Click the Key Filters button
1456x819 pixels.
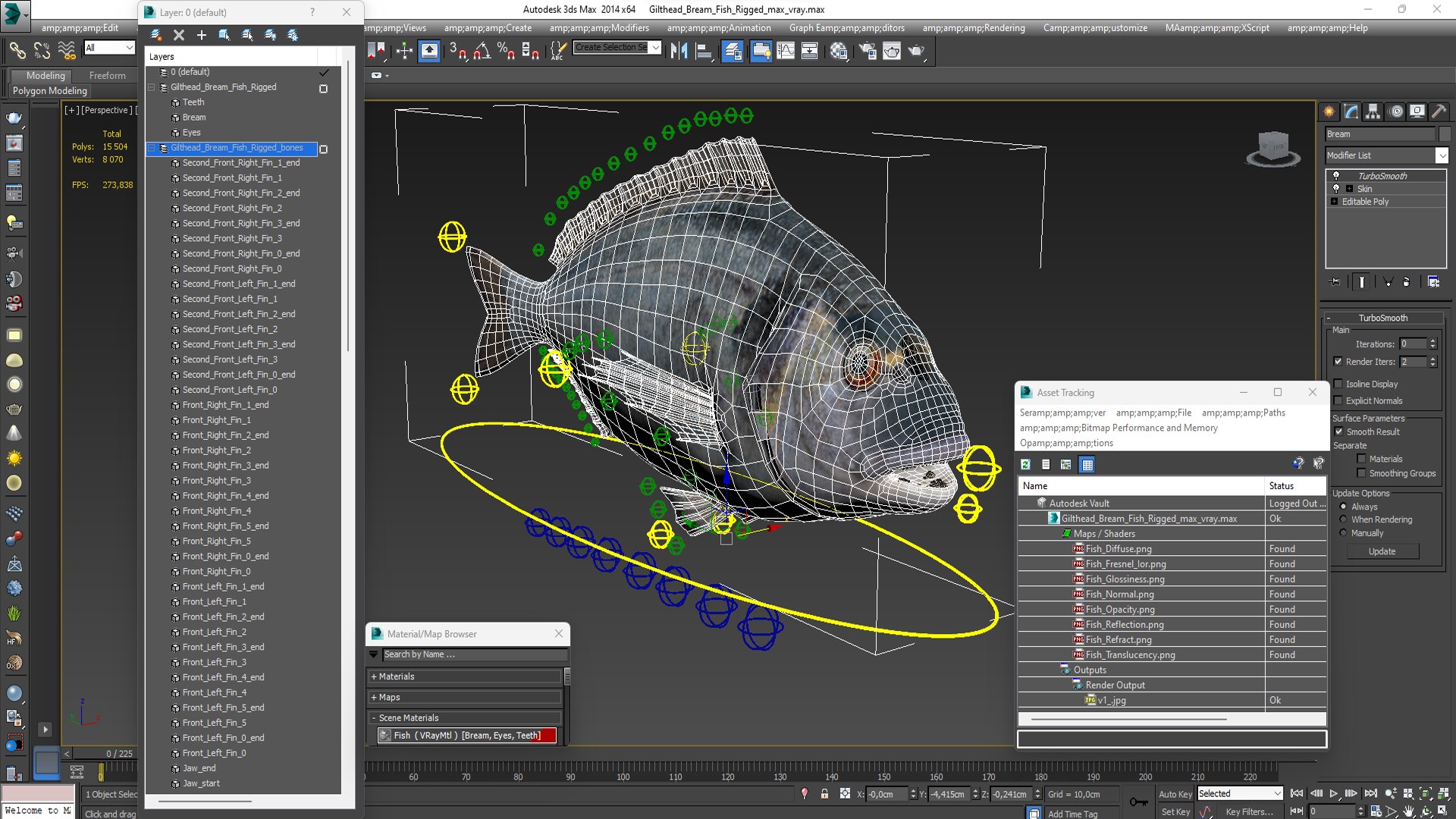(1249, 811)
